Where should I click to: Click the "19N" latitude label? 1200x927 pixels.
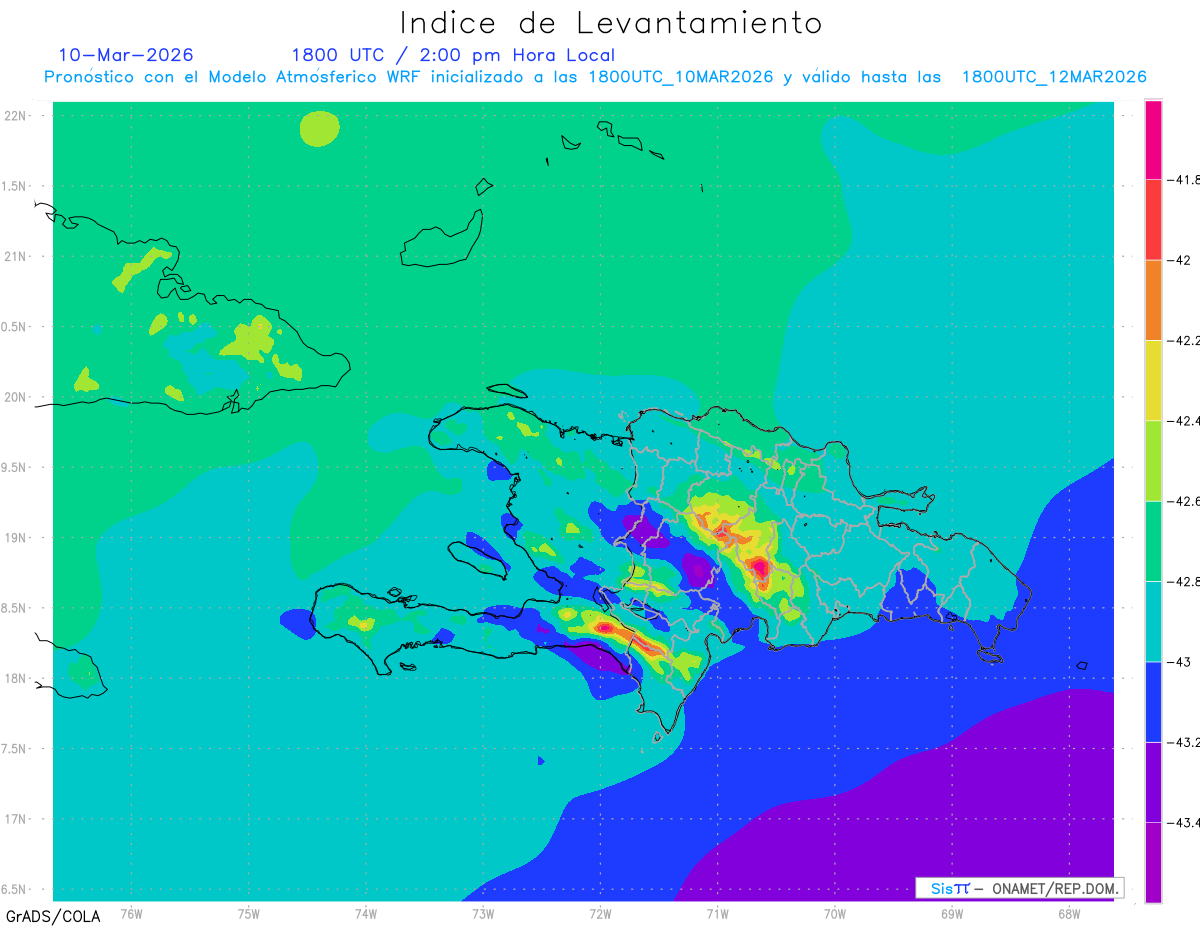[x=16, y=537]
